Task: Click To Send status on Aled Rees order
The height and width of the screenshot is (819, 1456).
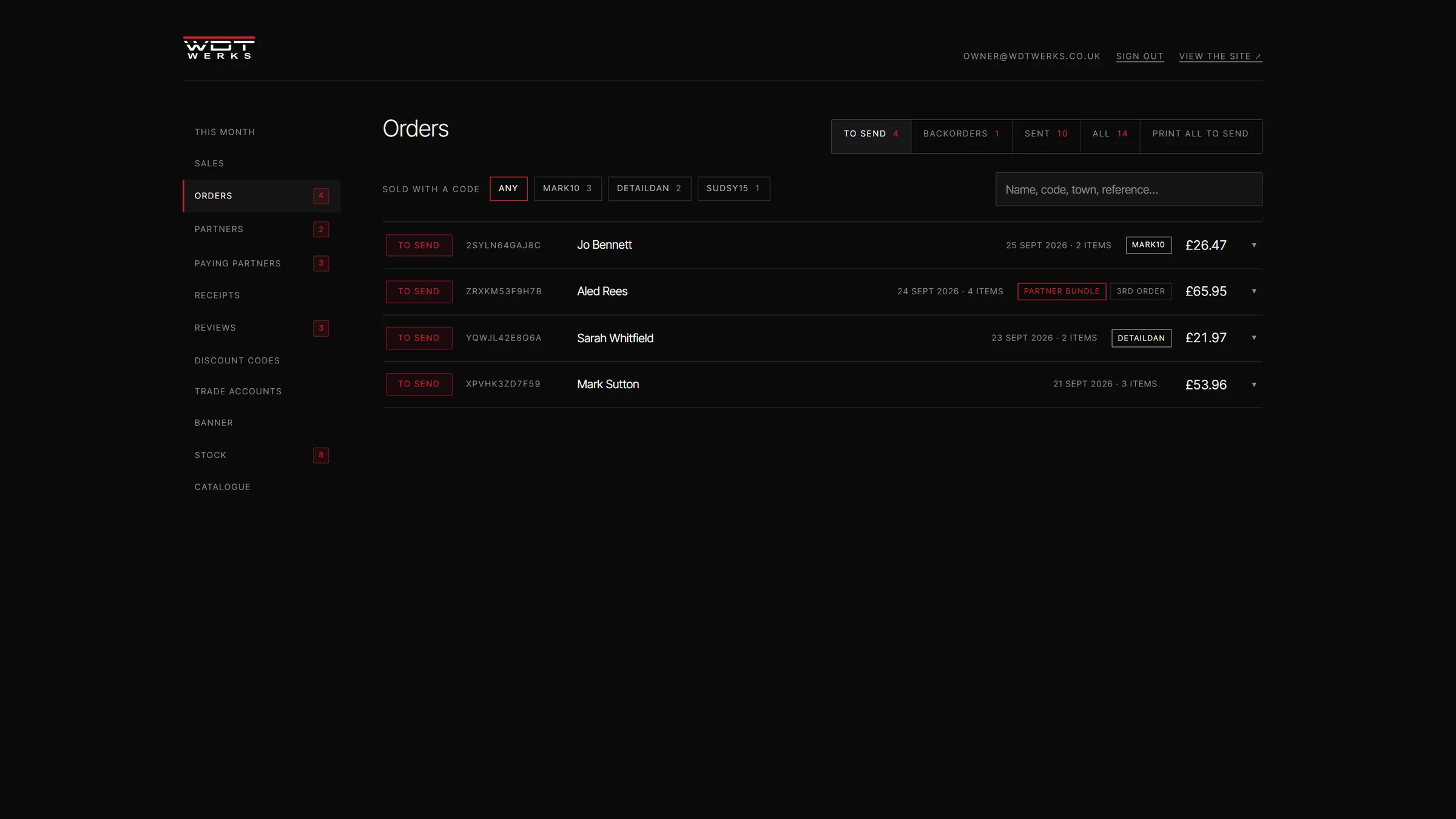Action: point(419,292)
